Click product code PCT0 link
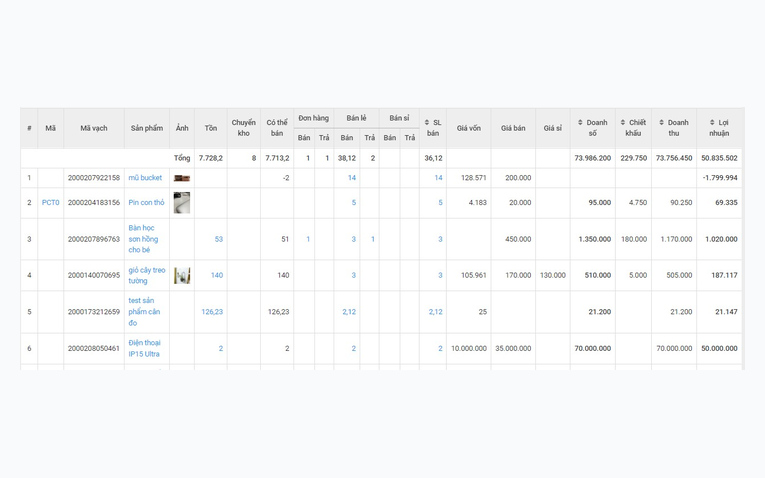This screenshot has width=765, height=478. click(x=50, y=202)
